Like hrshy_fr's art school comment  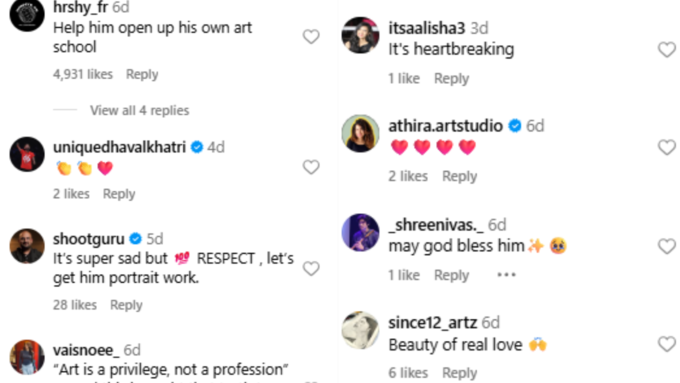pos(311,37)
